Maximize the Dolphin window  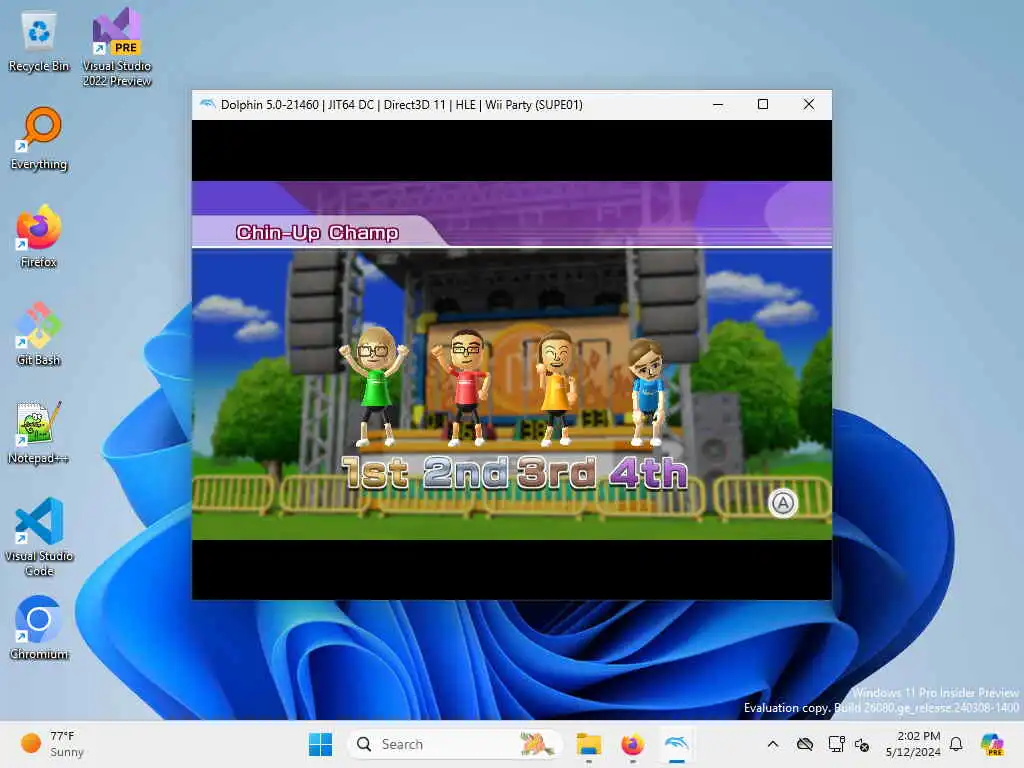pyautogui.click(x=763, y=104)
